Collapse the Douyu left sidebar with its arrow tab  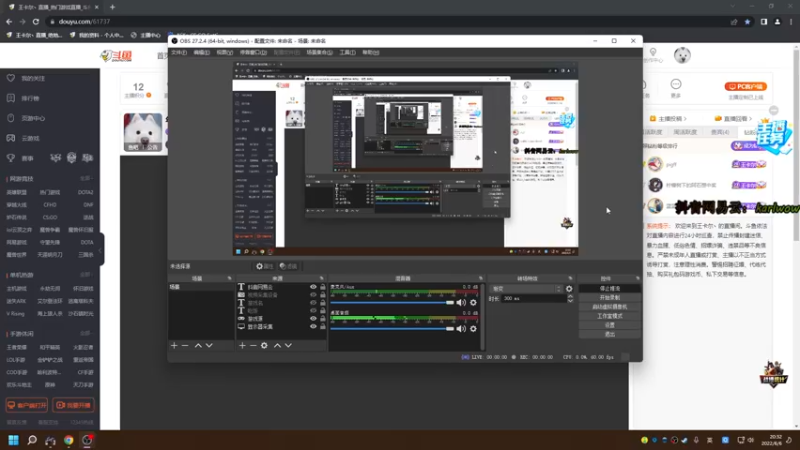101,250
